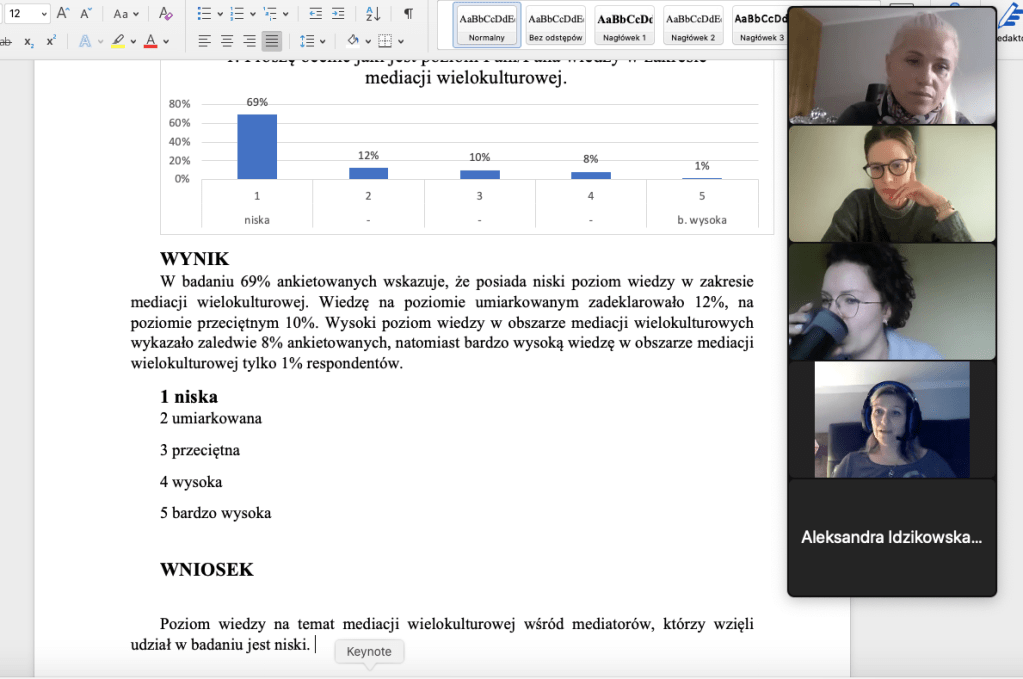Select the Bez odstępów style
Image resolution: width=1023 pixels, height=679 pixels.
pyautogui.click(x=556, y=24)
